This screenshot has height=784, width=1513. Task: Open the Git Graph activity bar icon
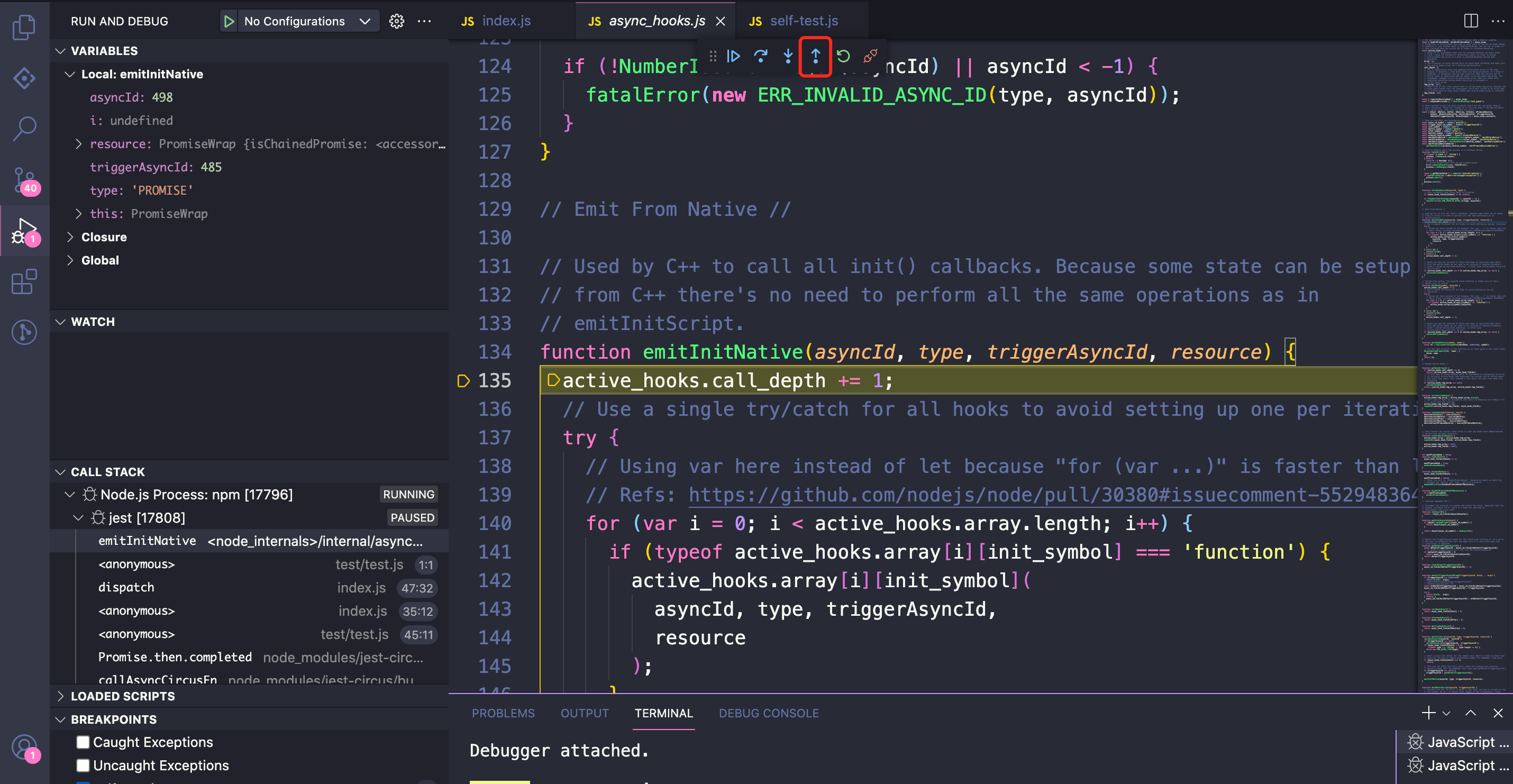pos(24,332)
